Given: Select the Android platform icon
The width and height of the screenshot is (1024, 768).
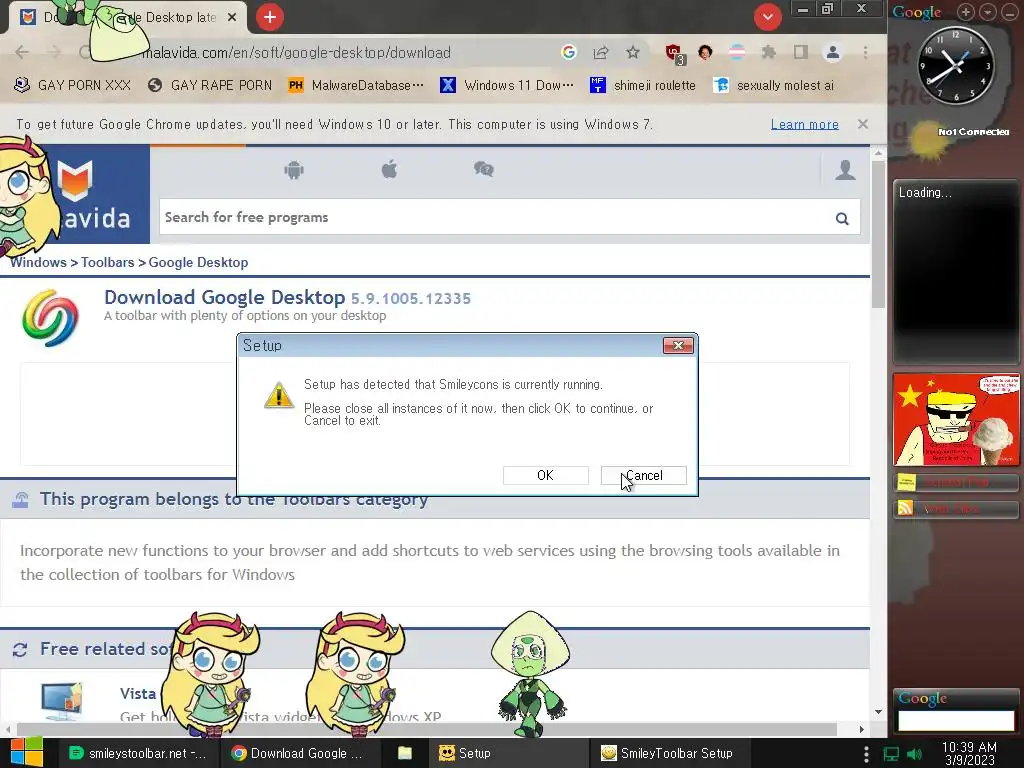Looking at the screenshot, I should coord(294,170).
